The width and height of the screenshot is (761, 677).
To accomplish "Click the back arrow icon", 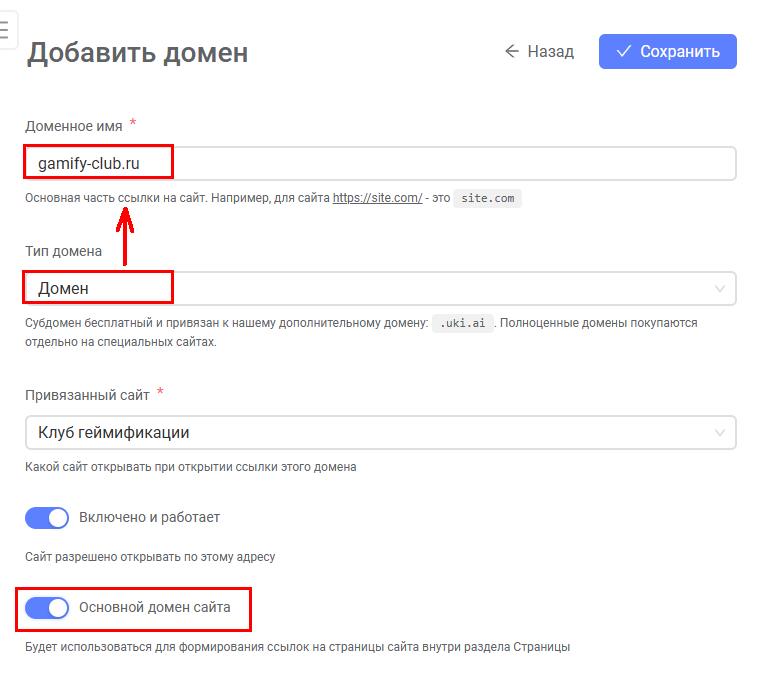I will coord(512,51).
